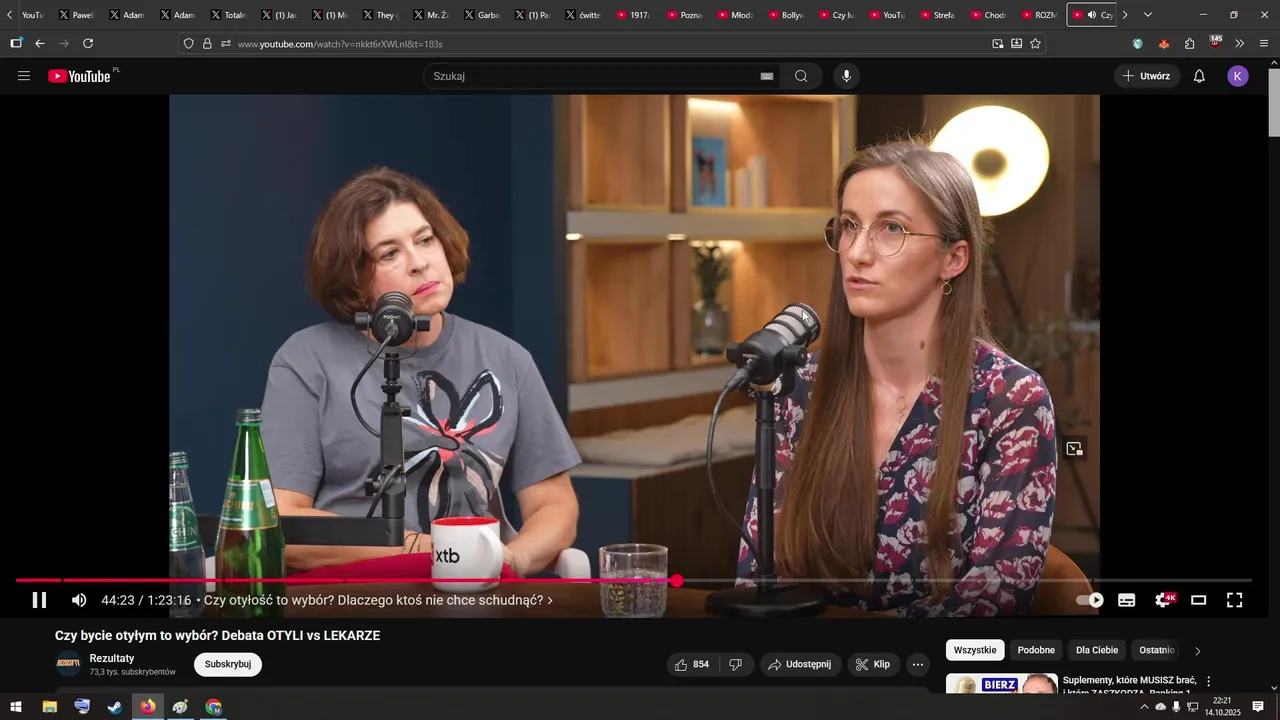1280x720 pixels.
Task: Go back in the browser
Action: click(x=40, y=44)
